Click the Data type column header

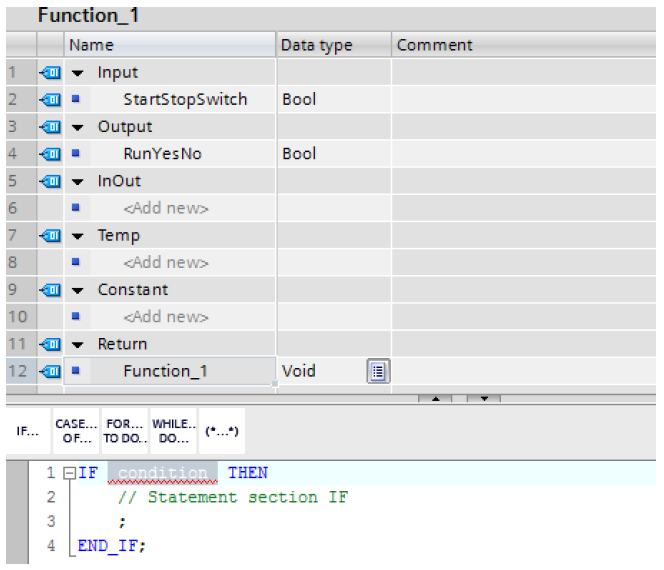(334, 45)
